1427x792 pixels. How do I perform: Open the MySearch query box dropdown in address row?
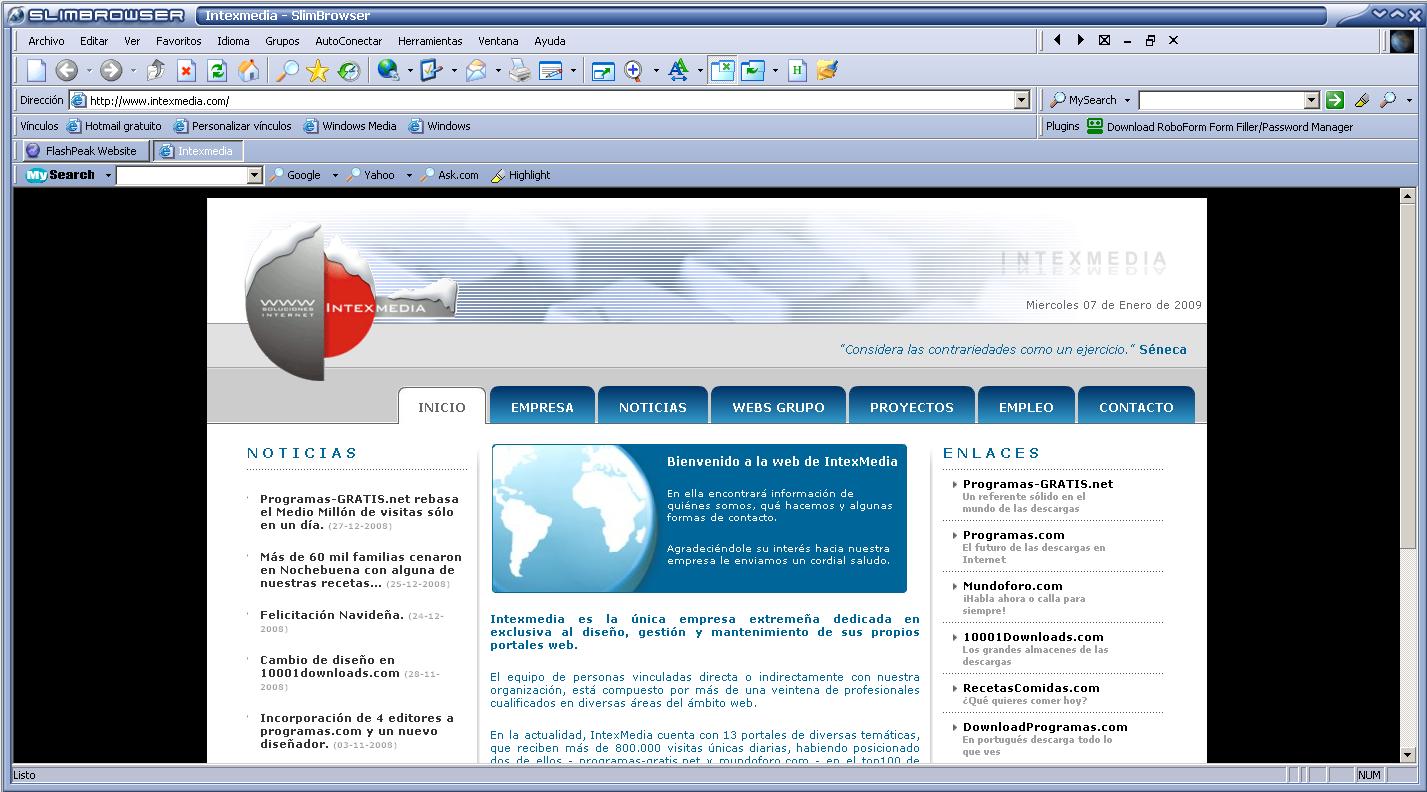[1312, 100]
